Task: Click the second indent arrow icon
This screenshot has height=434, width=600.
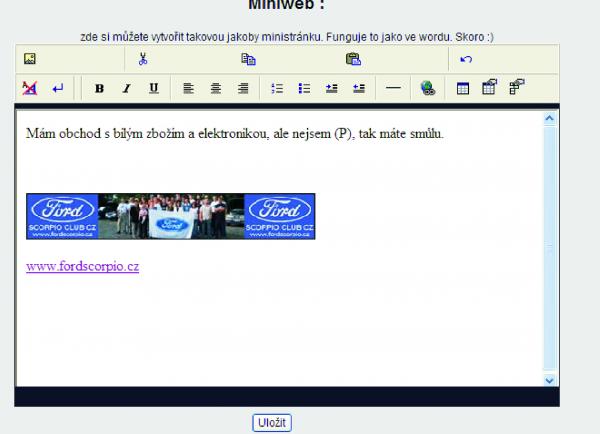Action: click(x=359, y=88)
